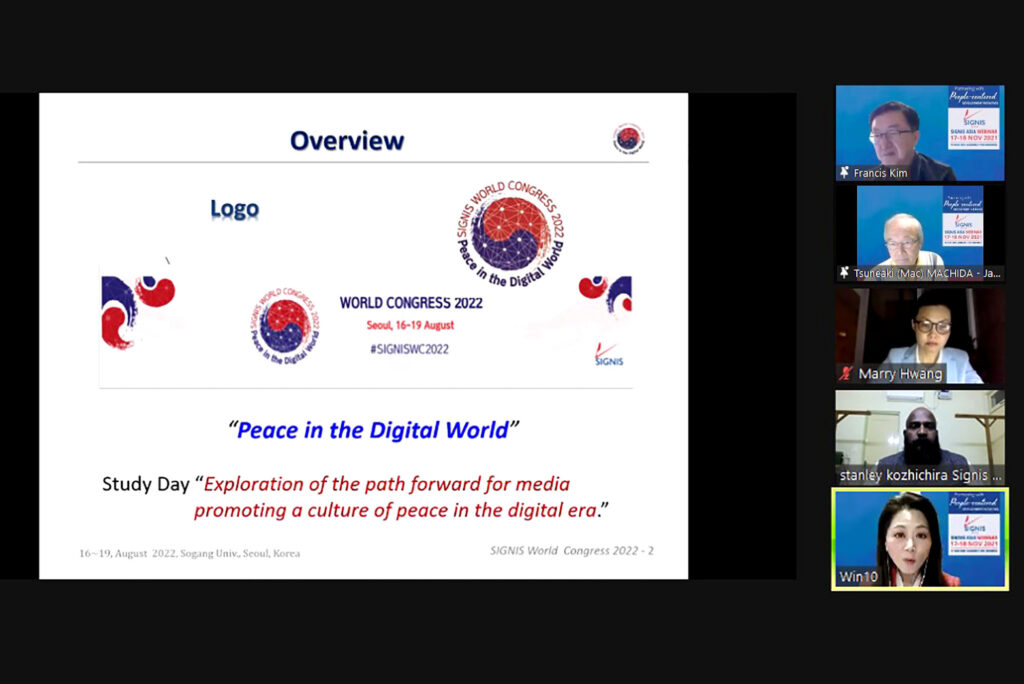Click the small SIGNIS logo in the slide header
Image resolution: width=1024 pixels, height=684 pixels.
pos(627,139)
